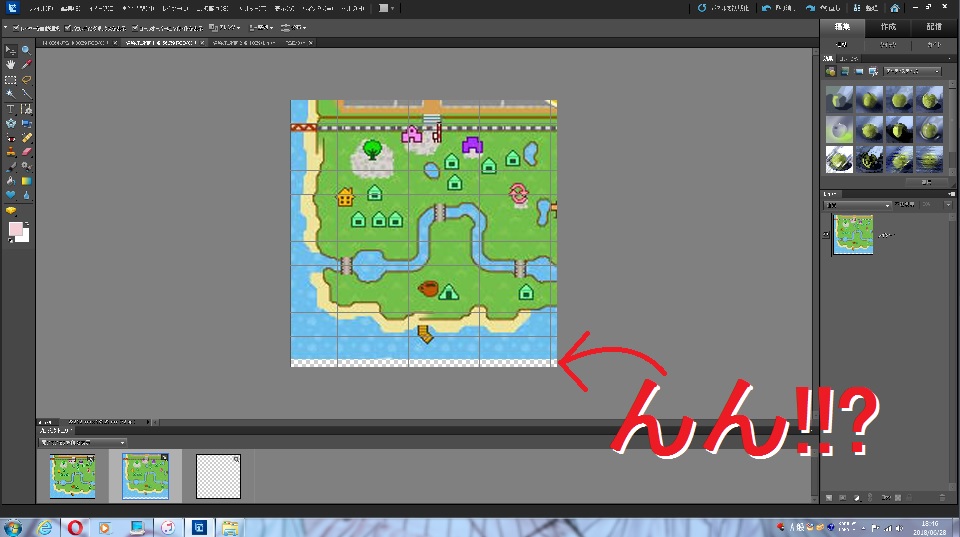
Task: Click the pink foreground color swatch
Action: click(x=15, y=229)
